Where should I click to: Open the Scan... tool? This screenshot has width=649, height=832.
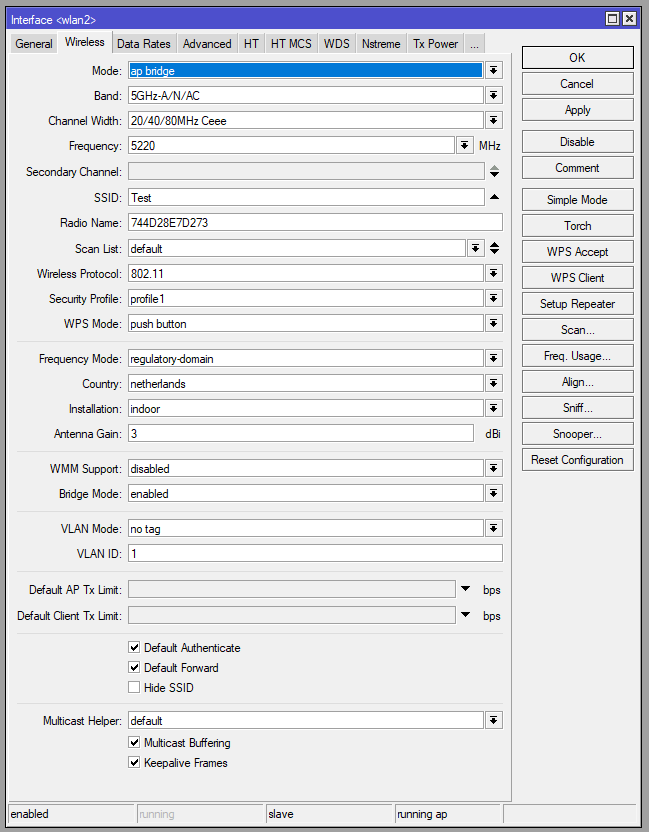click(x=577, y=330)
